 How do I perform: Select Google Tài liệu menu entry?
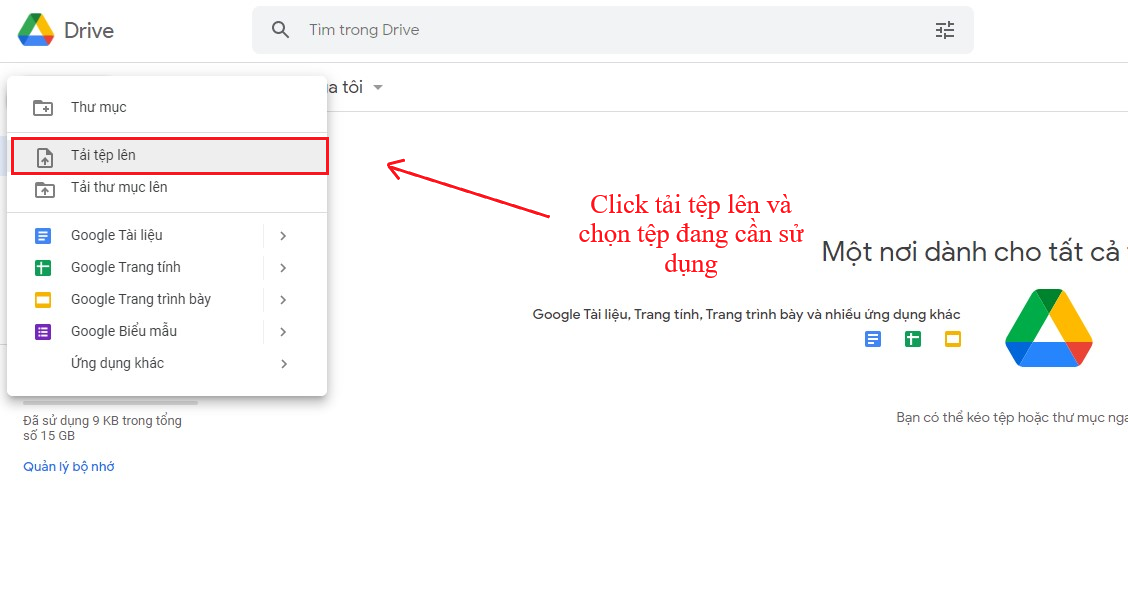tap(167, 235)
